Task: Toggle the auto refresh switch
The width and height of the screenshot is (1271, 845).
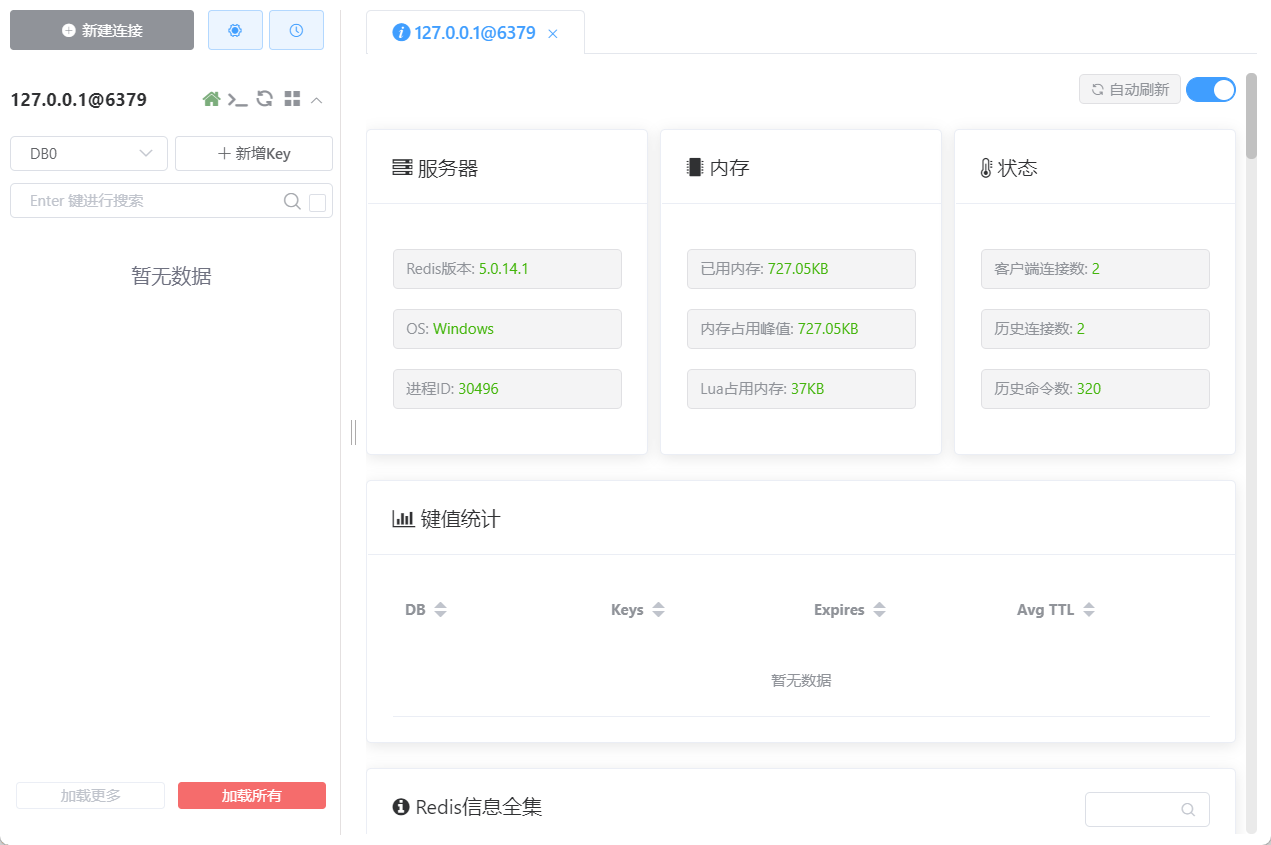Action: pyautogui.click(x=1211, y=89)
